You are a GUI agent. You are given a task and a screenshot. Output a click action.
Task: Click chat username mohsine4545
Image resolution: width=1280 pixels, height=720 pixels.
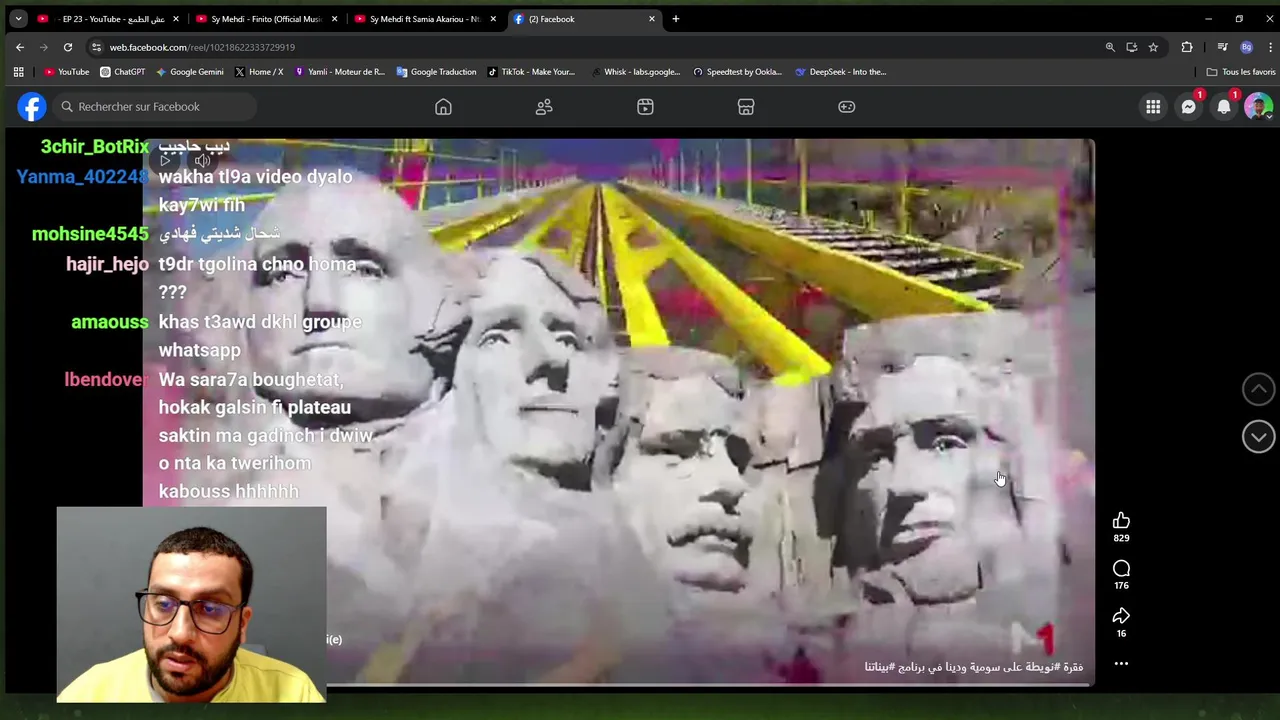coord(90,234)
